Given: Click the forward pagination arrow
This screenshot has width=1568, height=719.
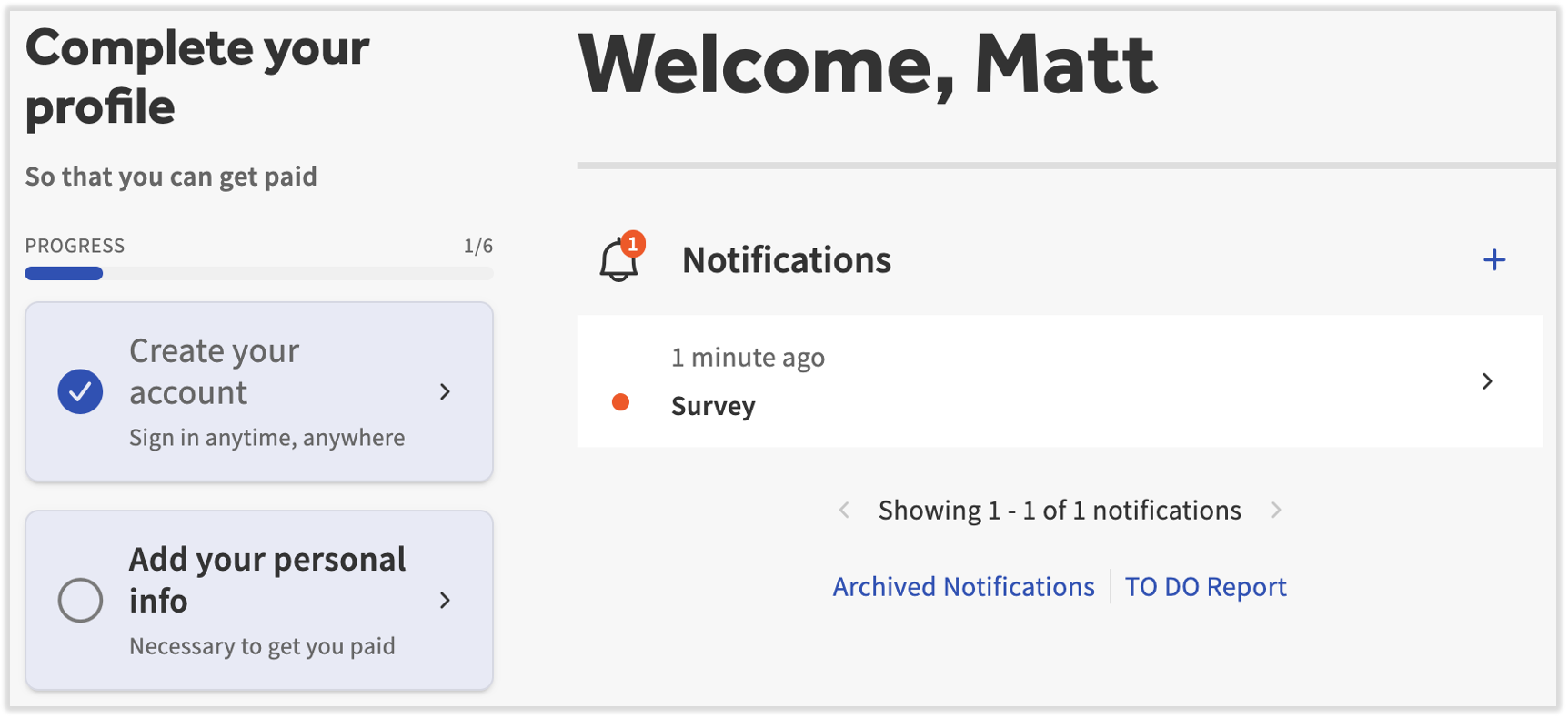Looking at the screenshot, I should coord(1276,510).
